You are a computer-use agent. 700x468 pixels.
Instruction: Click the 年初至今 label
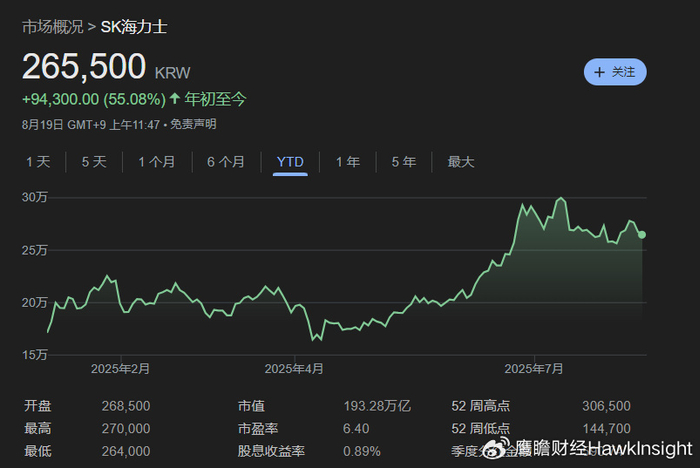[x=216, y=99]
